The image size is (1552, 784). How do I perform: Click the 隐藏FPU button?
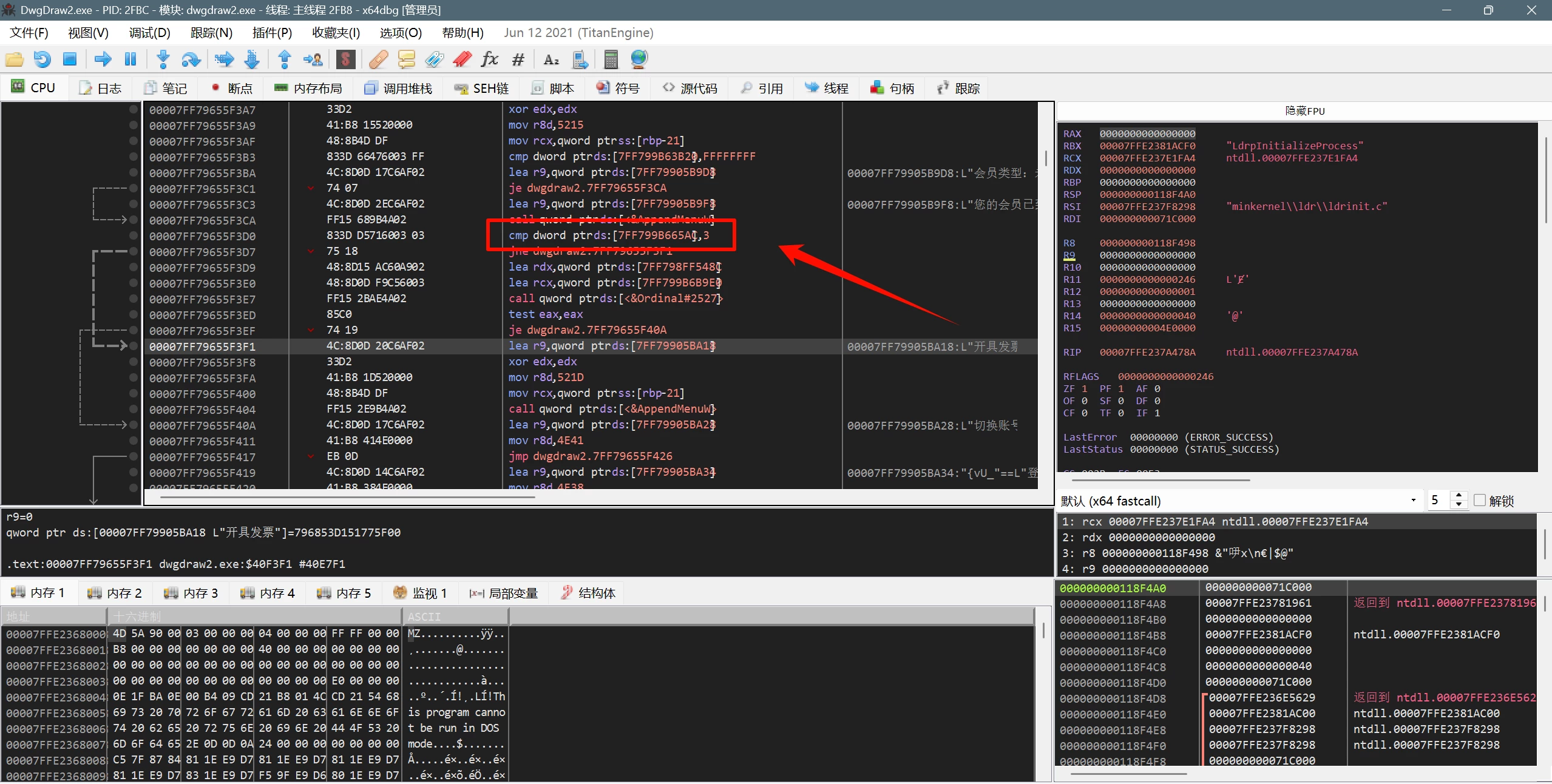tap(1304, 111)
